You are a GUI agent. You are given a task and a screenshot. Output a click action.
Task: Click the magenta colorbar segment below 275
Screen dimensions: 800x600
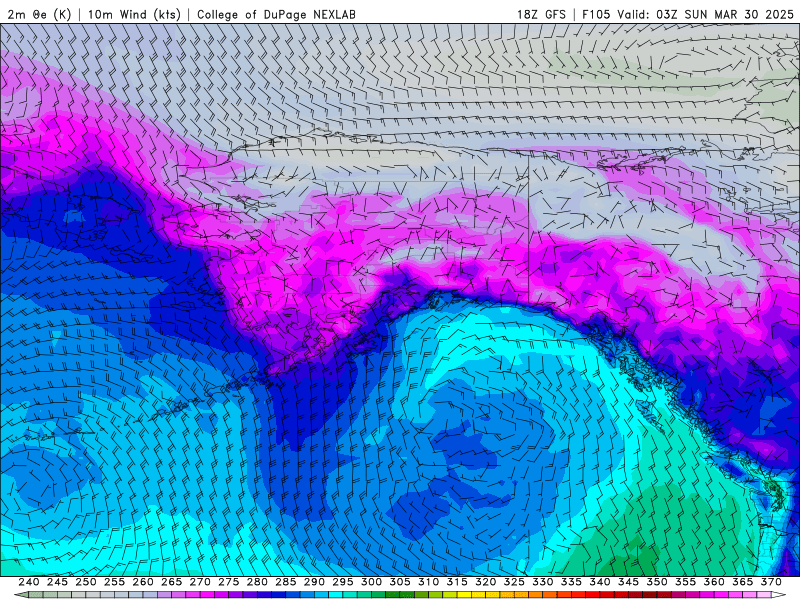point(221,595)
